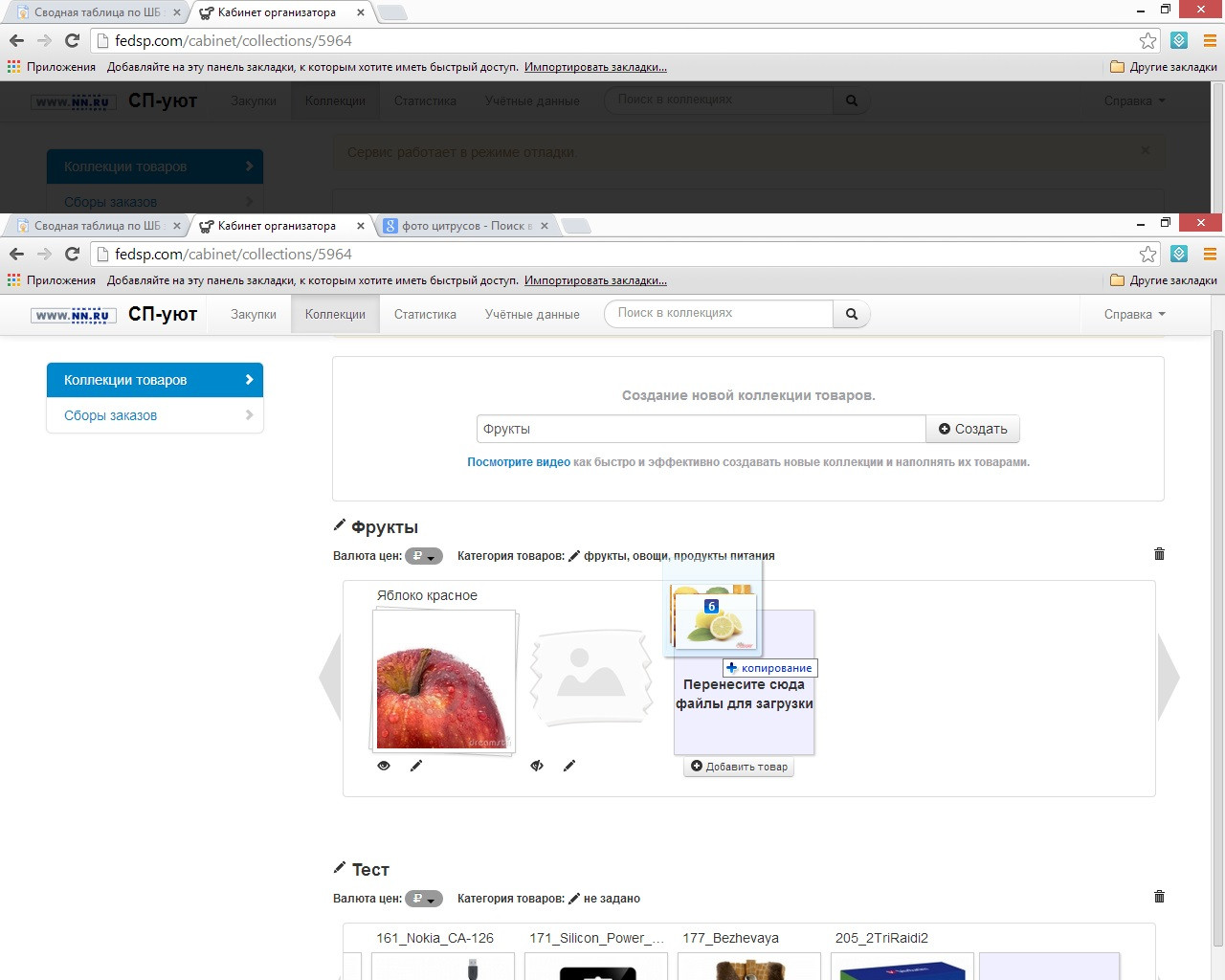Click the NN.RU logo in front window

[74, 315]
